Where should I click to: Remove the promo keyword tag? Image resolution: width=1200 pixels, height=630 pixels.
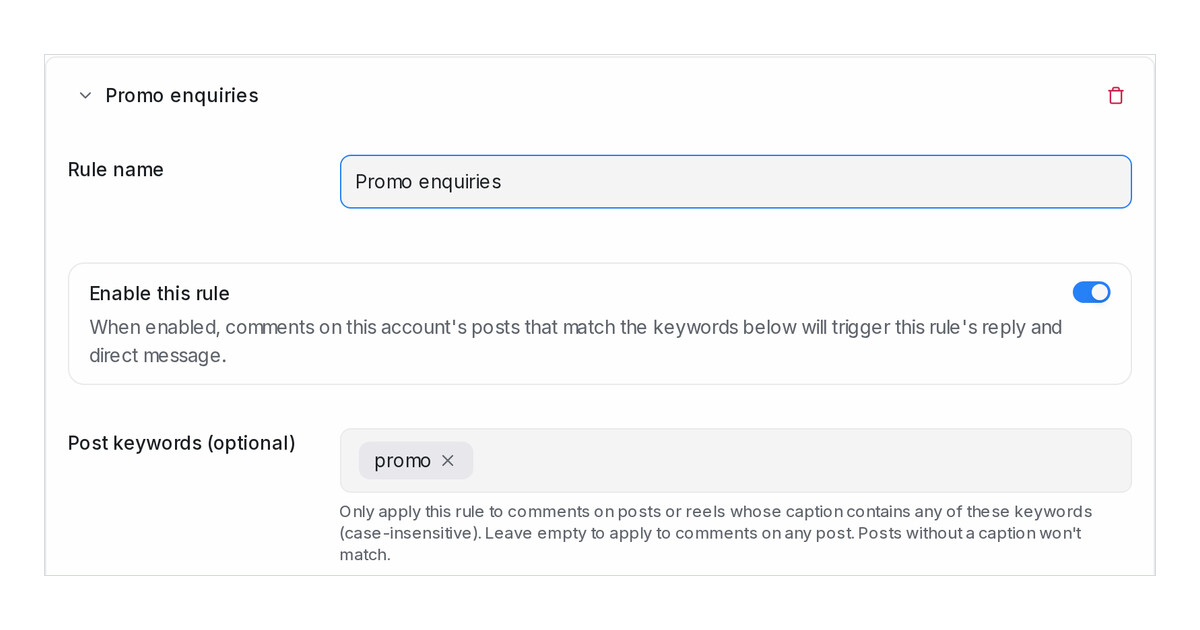coord(448,461)
